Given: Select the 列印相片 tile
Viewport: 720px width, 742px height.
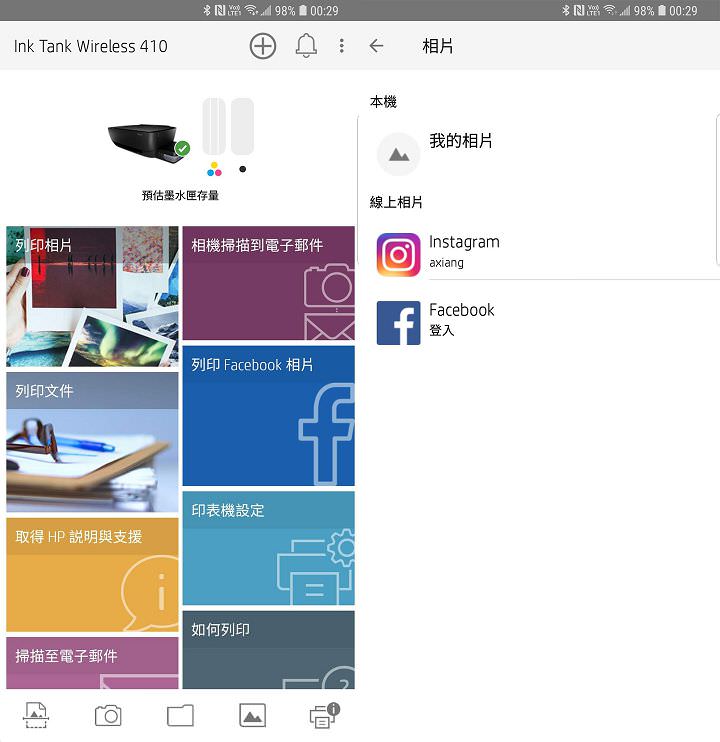Looking at the screenshot, I should tap(92, 296).
